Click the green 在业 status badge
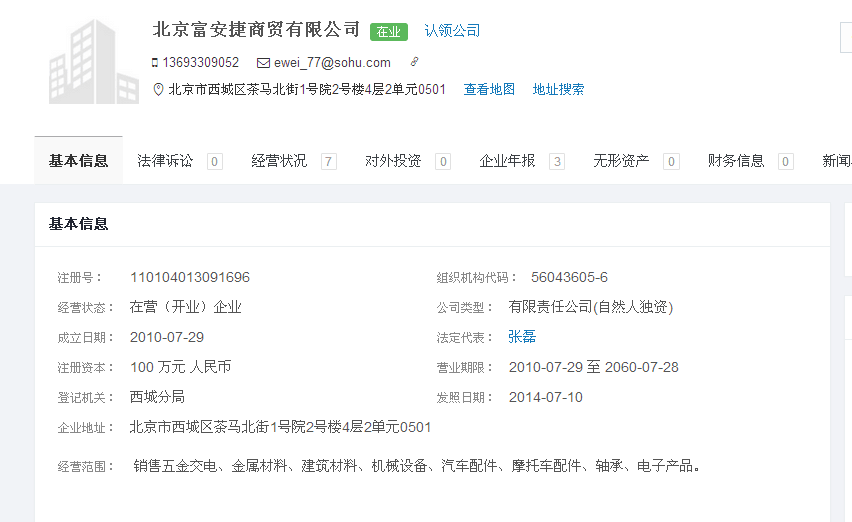The height and width of the screenshot is (522, 852). point(388,32)
